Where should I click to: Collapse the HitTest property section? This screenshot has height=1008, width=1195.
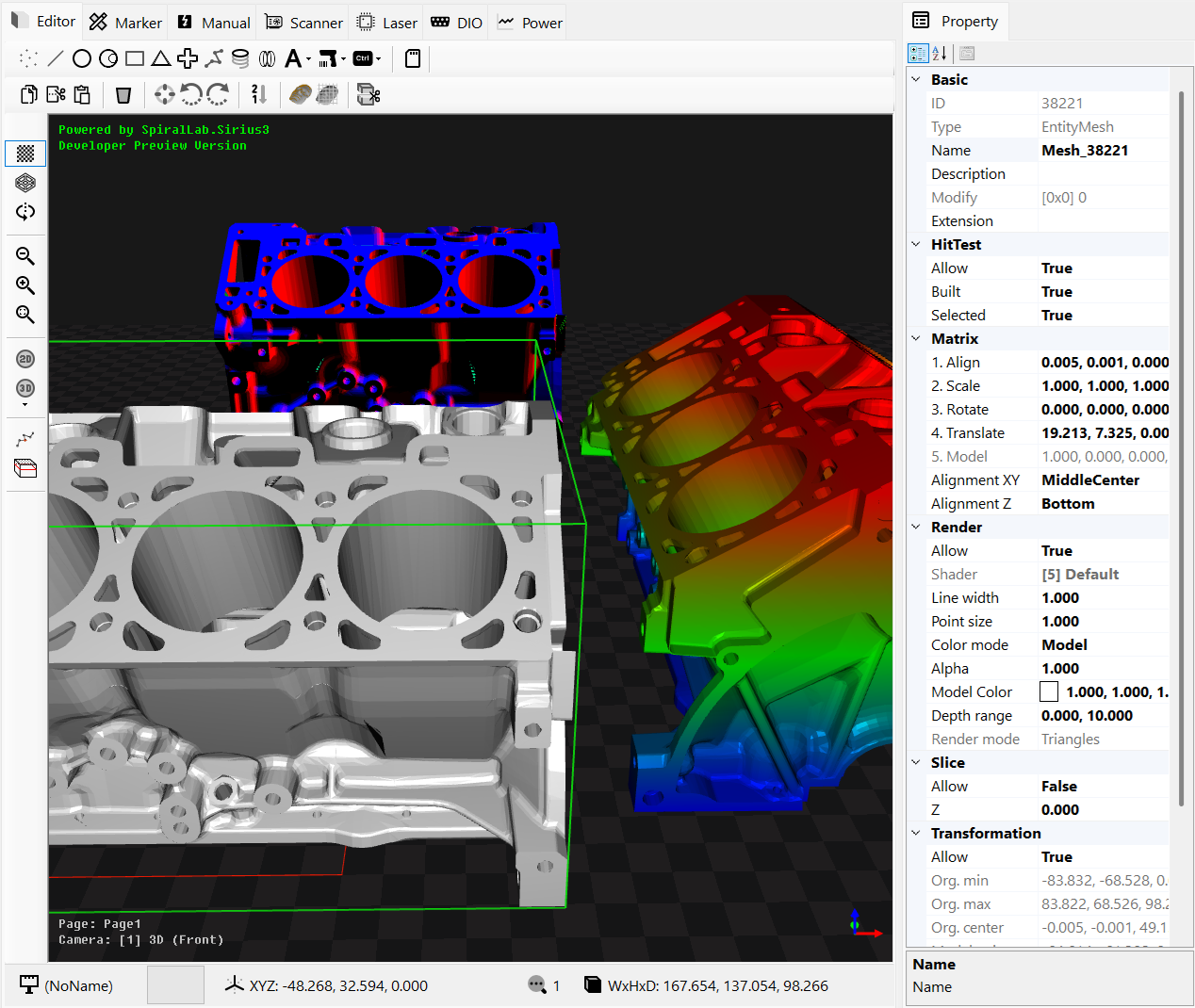[x=916, y=244]
